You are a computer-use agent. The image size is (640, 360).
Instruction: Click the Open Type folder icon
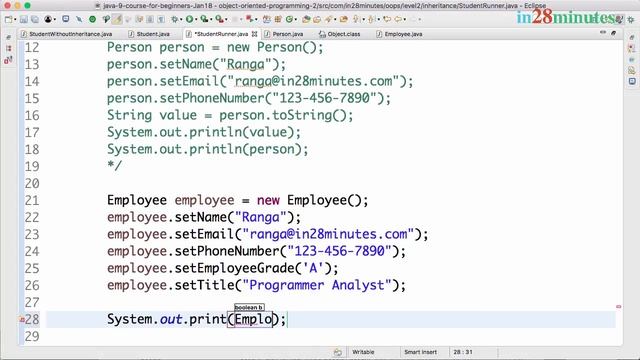306,19
